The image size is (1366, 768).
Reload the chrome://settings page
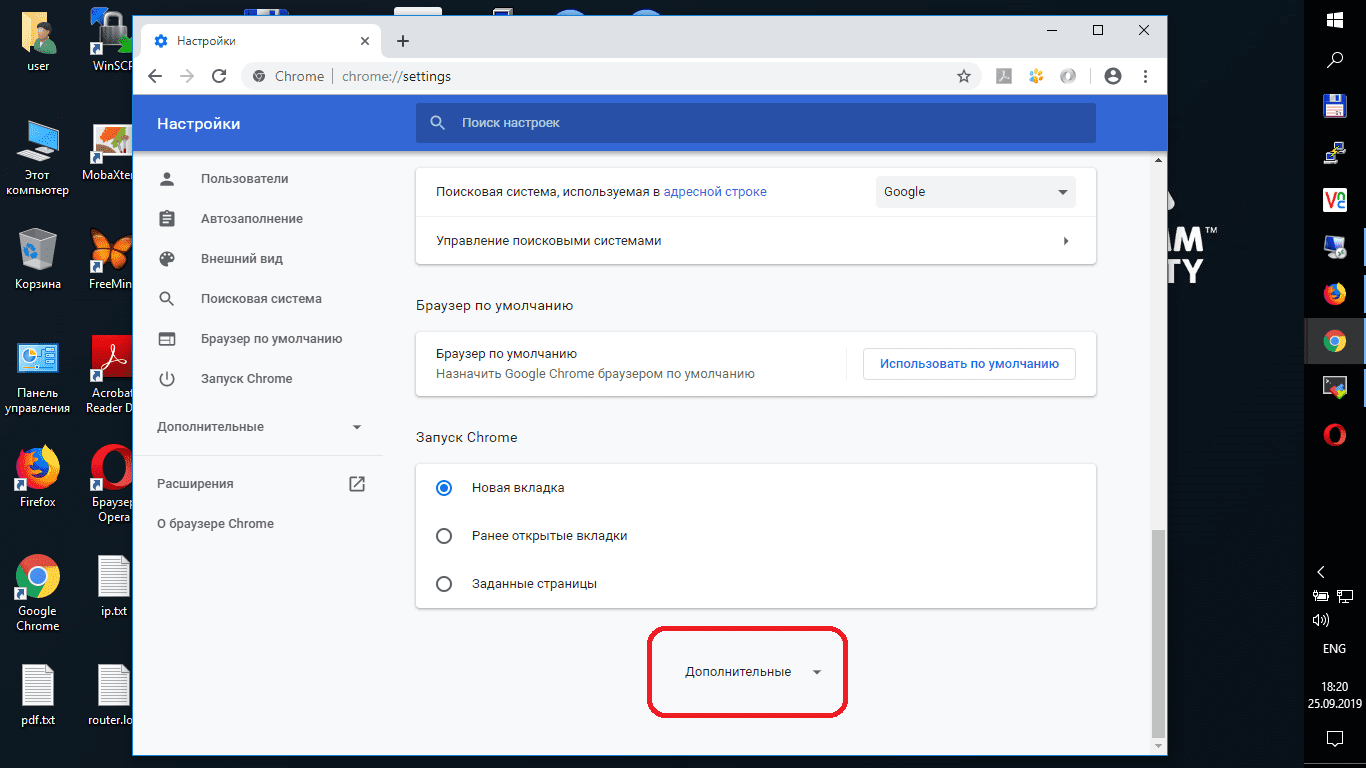click(219, 76)
